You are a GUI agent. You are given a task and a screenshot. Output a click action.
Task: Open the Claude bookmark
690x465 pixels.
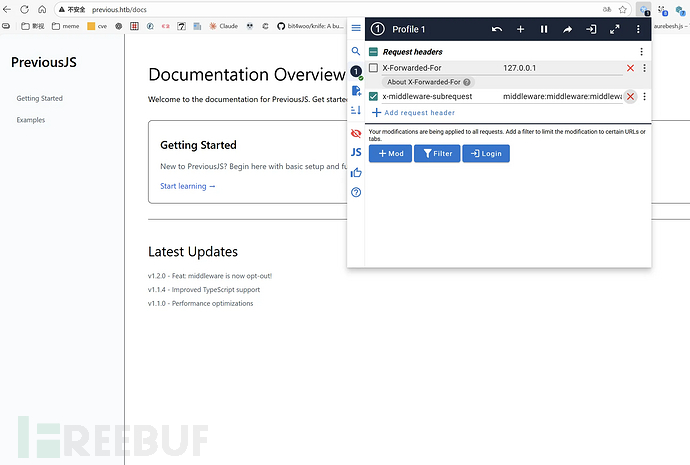tap(224, 26)
